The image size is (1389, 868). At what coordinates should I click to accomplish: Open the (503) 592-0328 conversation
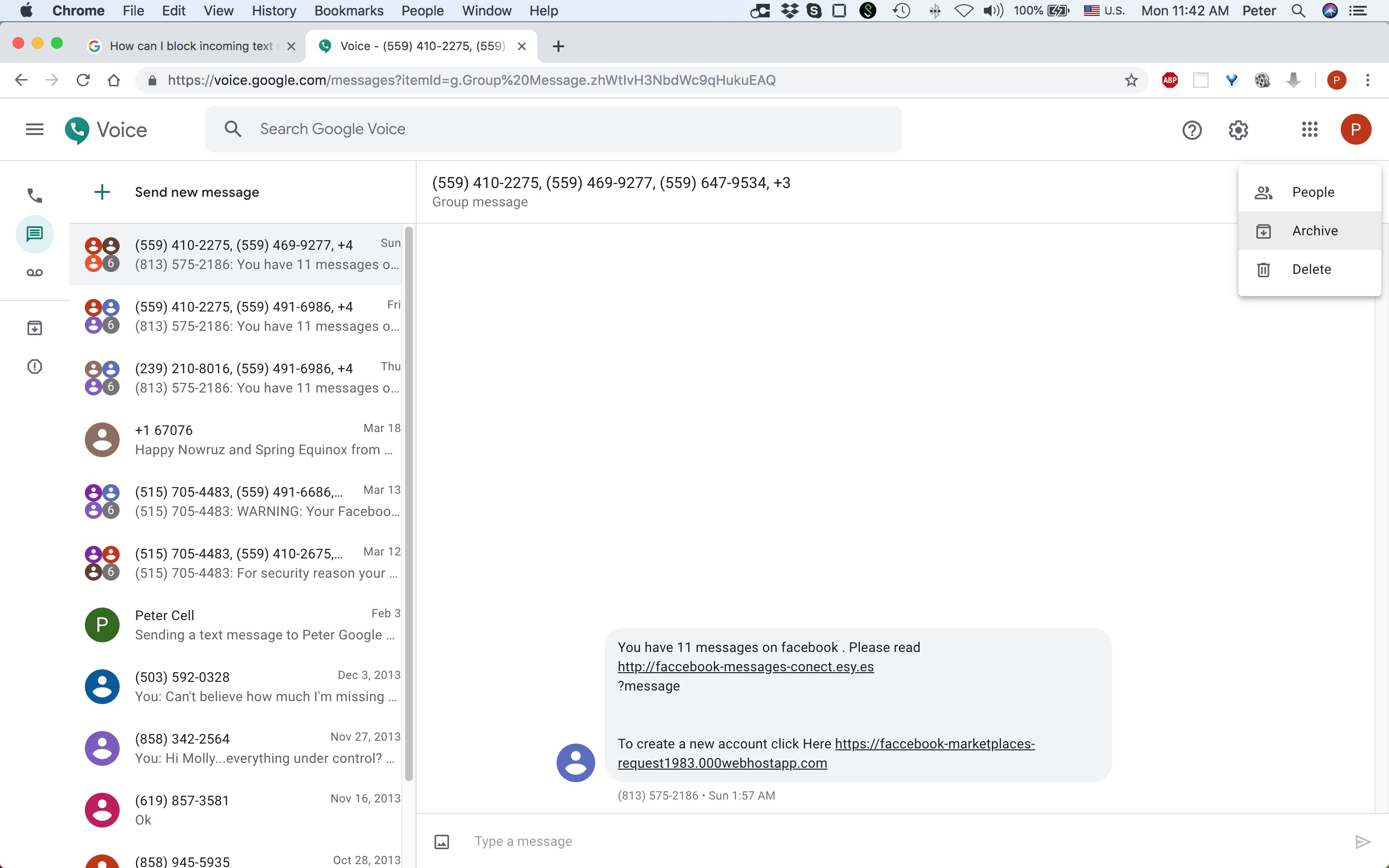click(236, 687)
